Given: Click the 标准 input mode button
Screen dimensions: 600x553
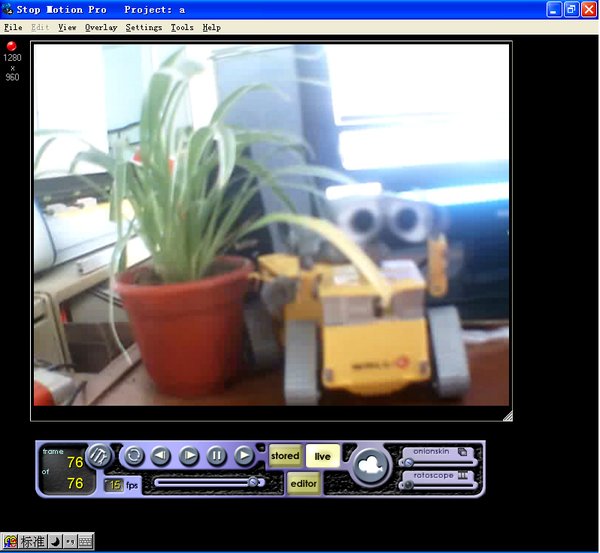Looking at the screenshot, I should [33, 542].
